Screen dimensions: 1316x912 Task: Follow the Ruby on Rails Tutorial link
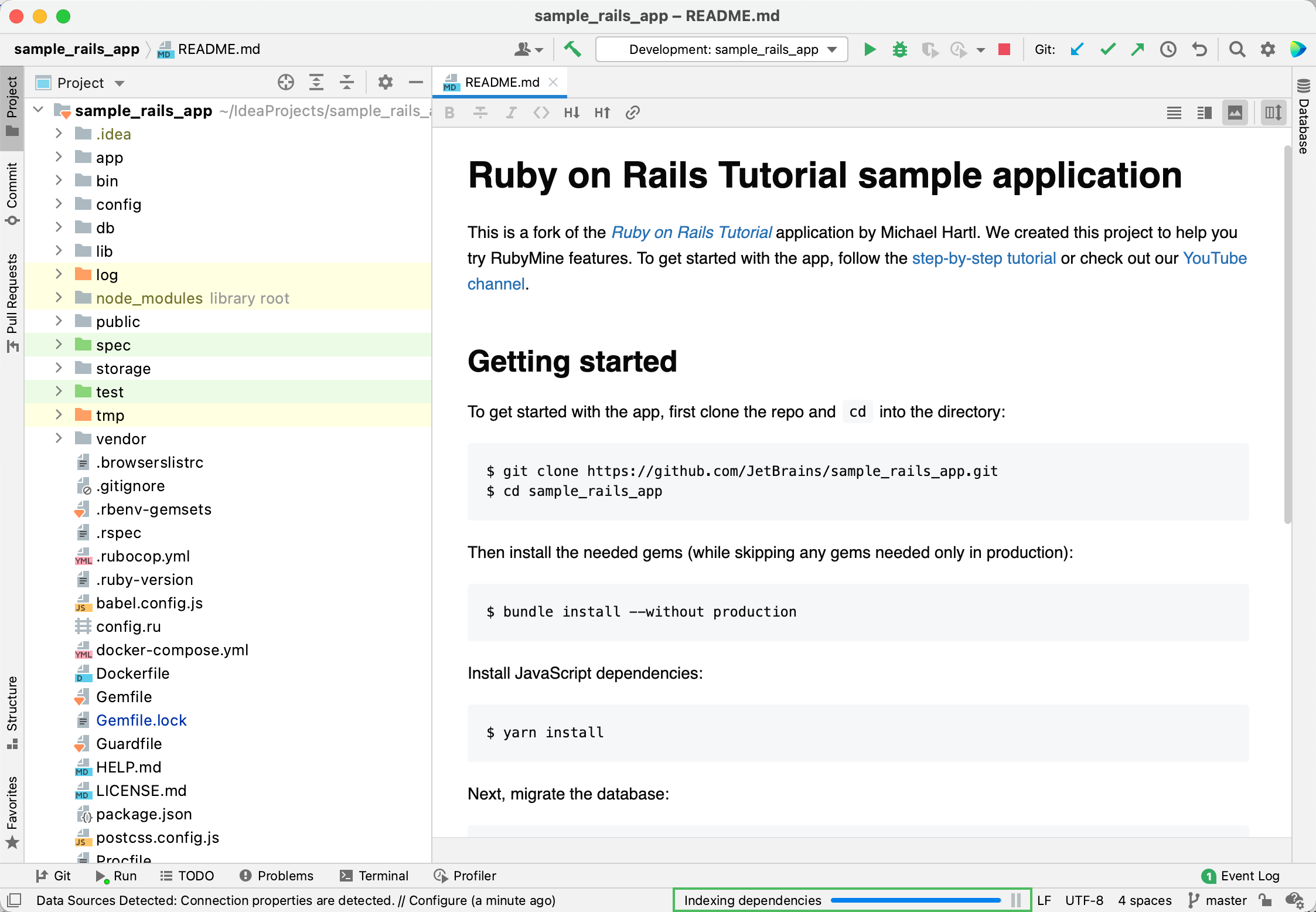691,233
